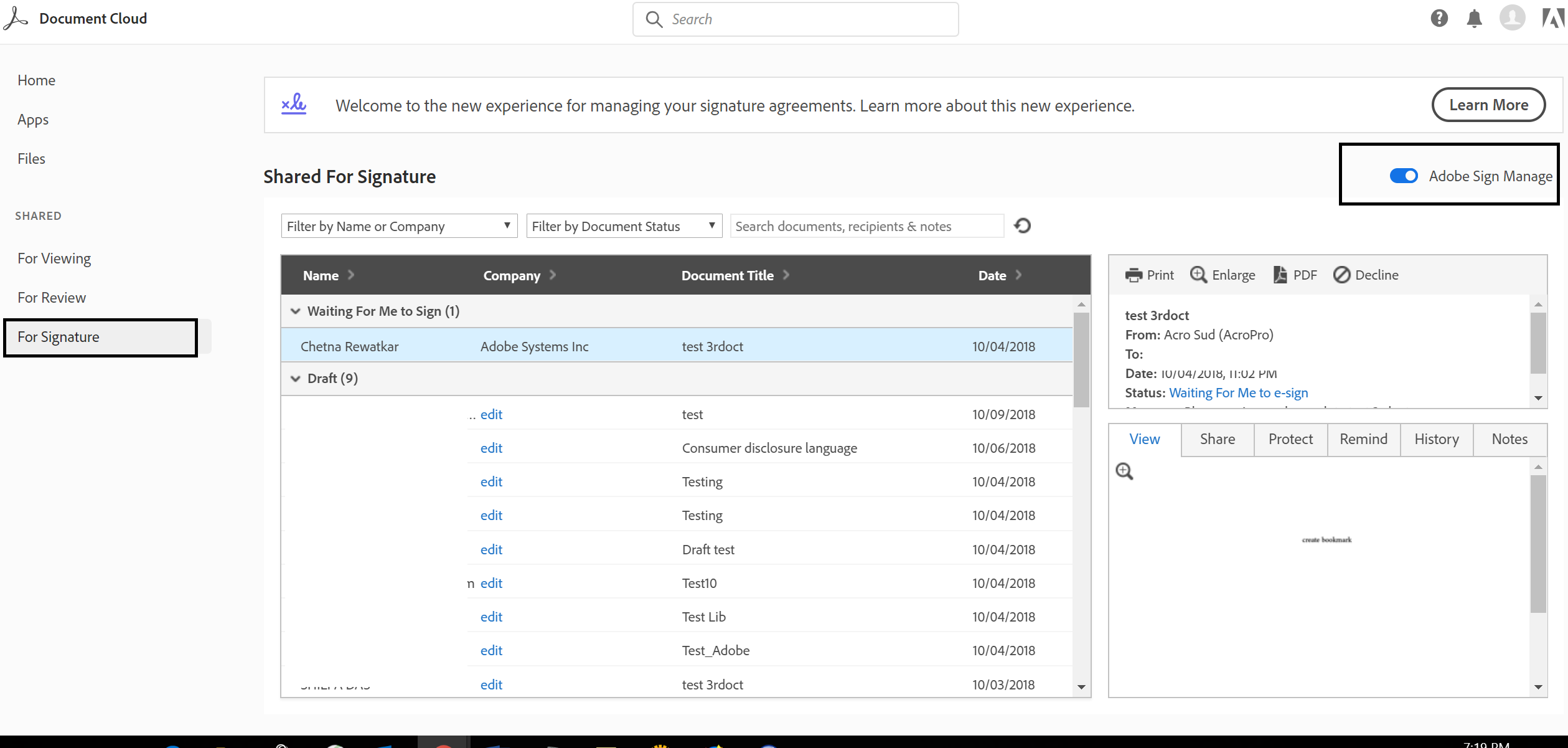The width and height of the screenshot is (1568, 748).
Task: Click the Learn More button
Action: 1488,105
